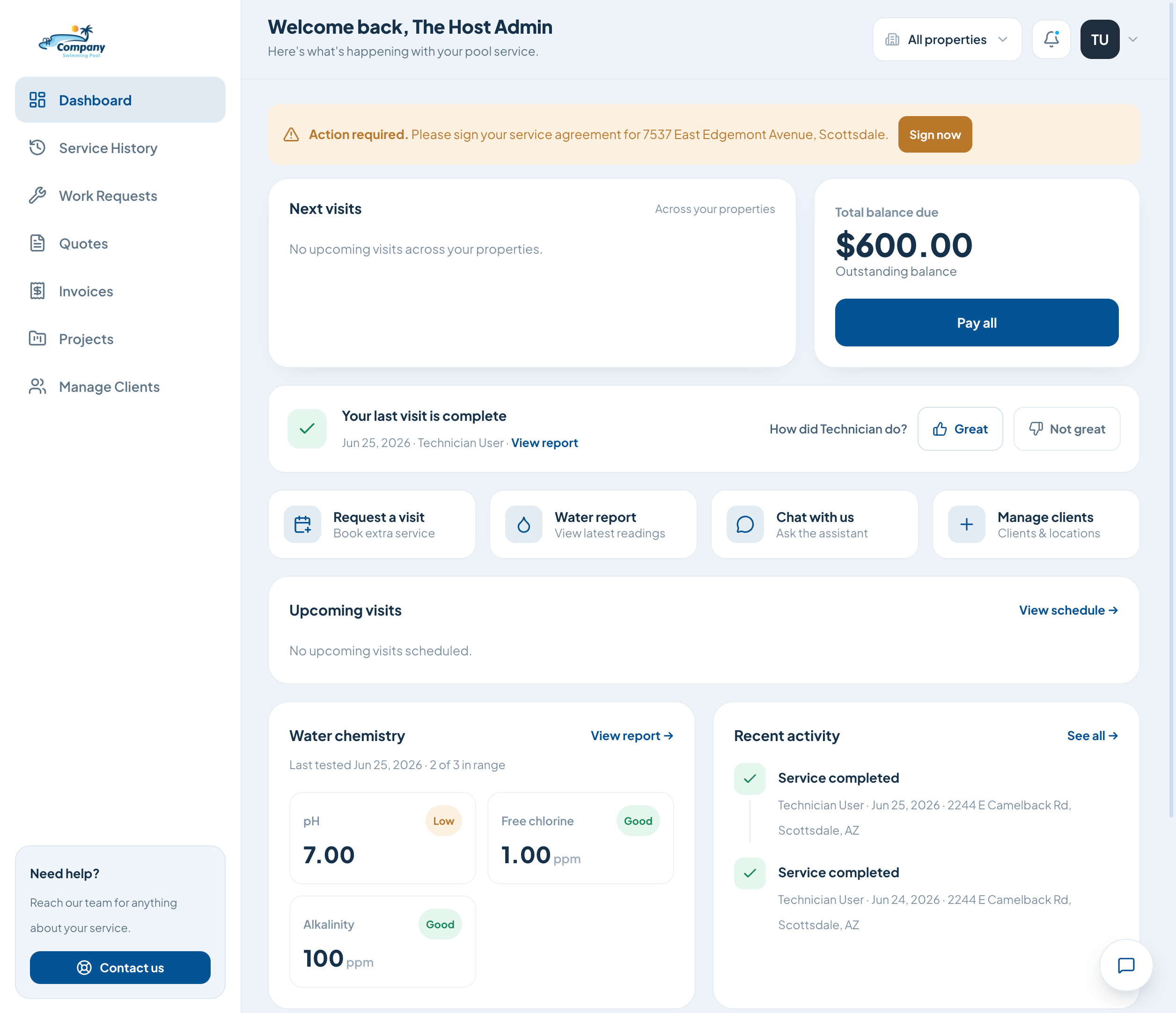Click the plus icon on Manage clients card
1176x1013 pixels.
[967, 524]
